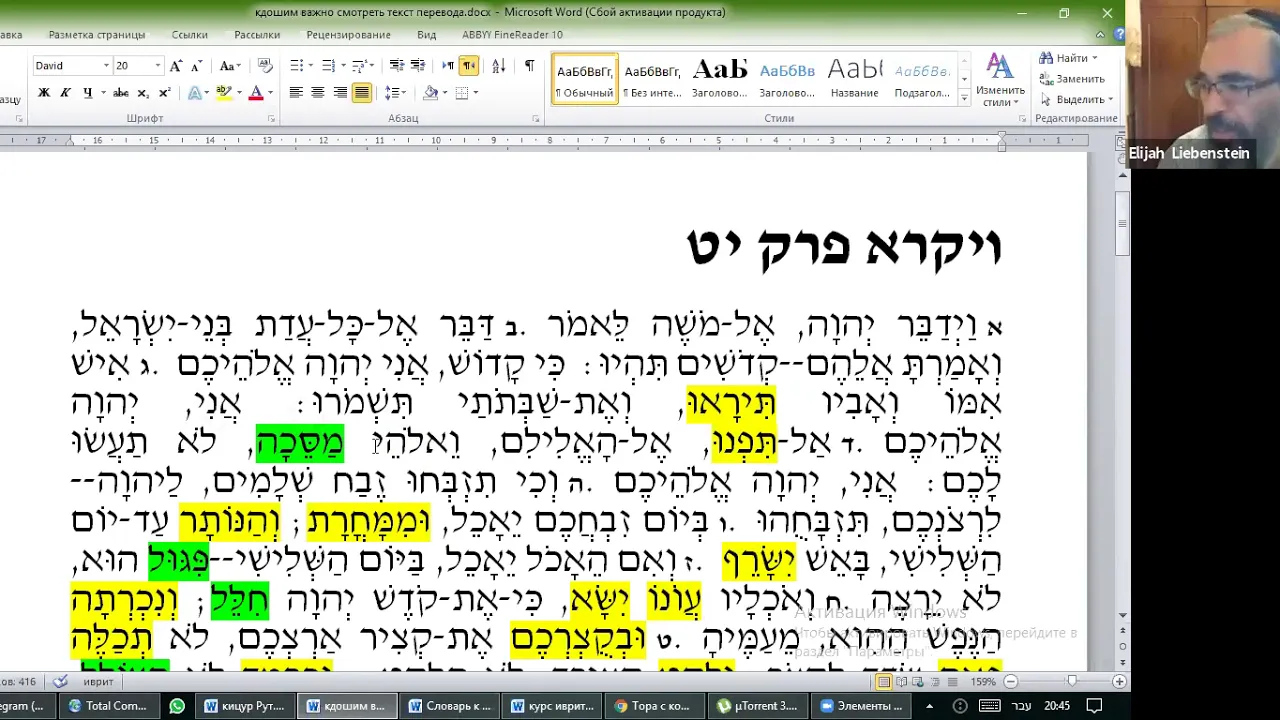
Task: Open underline style dropdown arrow
Action: [x=101, y=93]
